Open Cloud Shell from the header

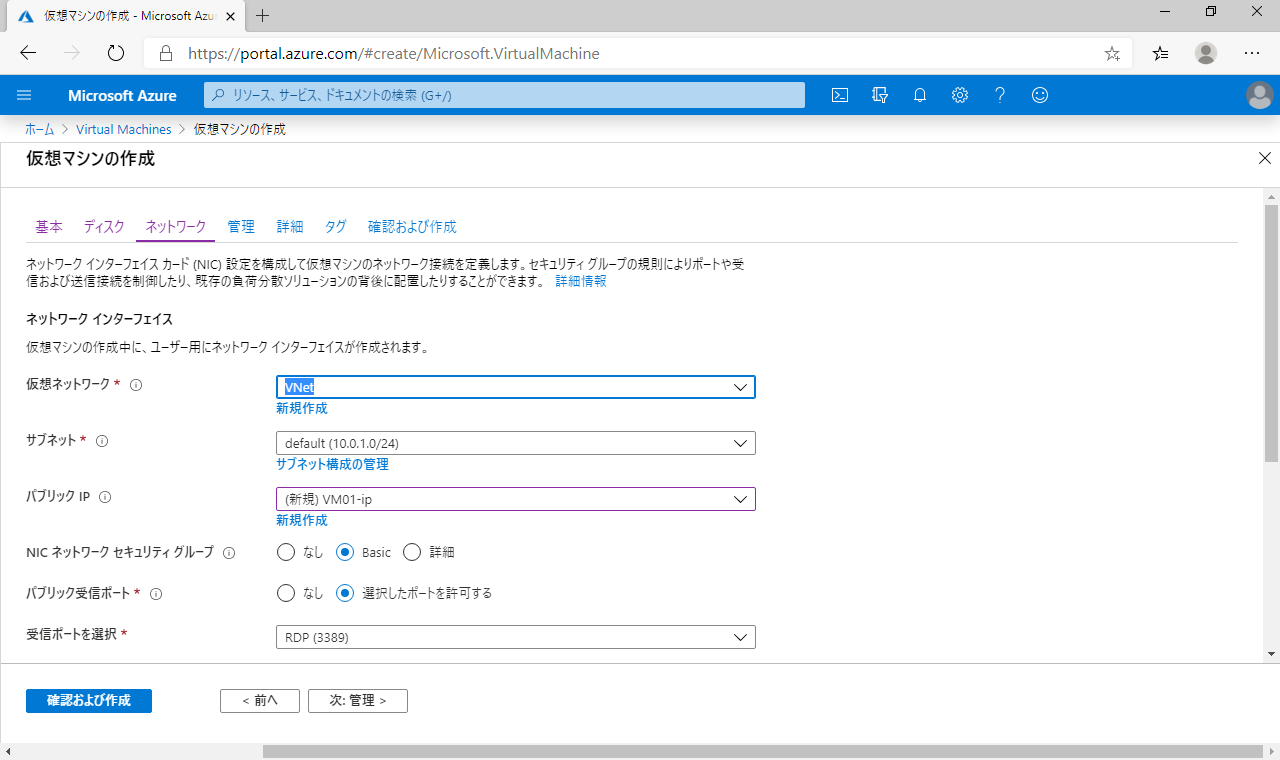(841, 95)
